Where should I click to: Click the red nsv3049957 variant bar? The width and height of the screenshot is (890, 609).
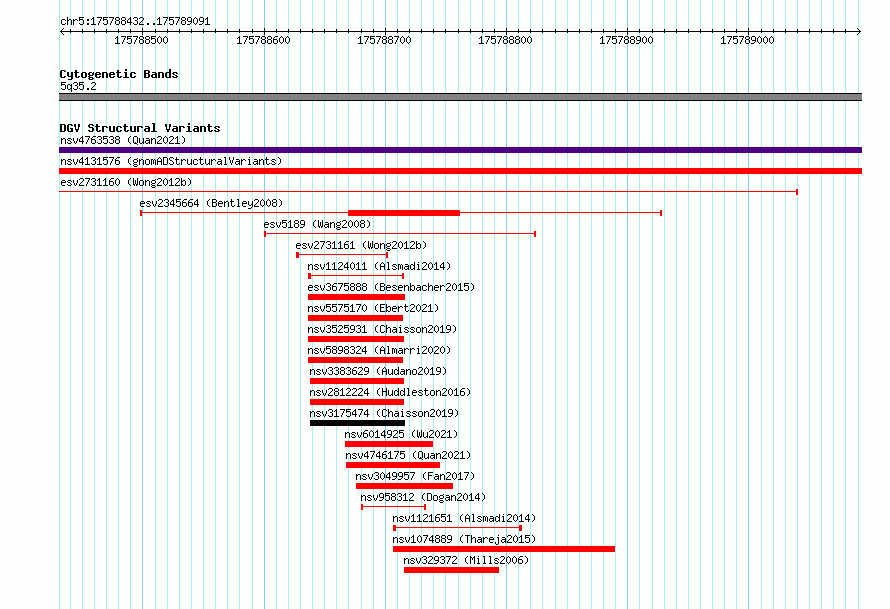[404, 486]
